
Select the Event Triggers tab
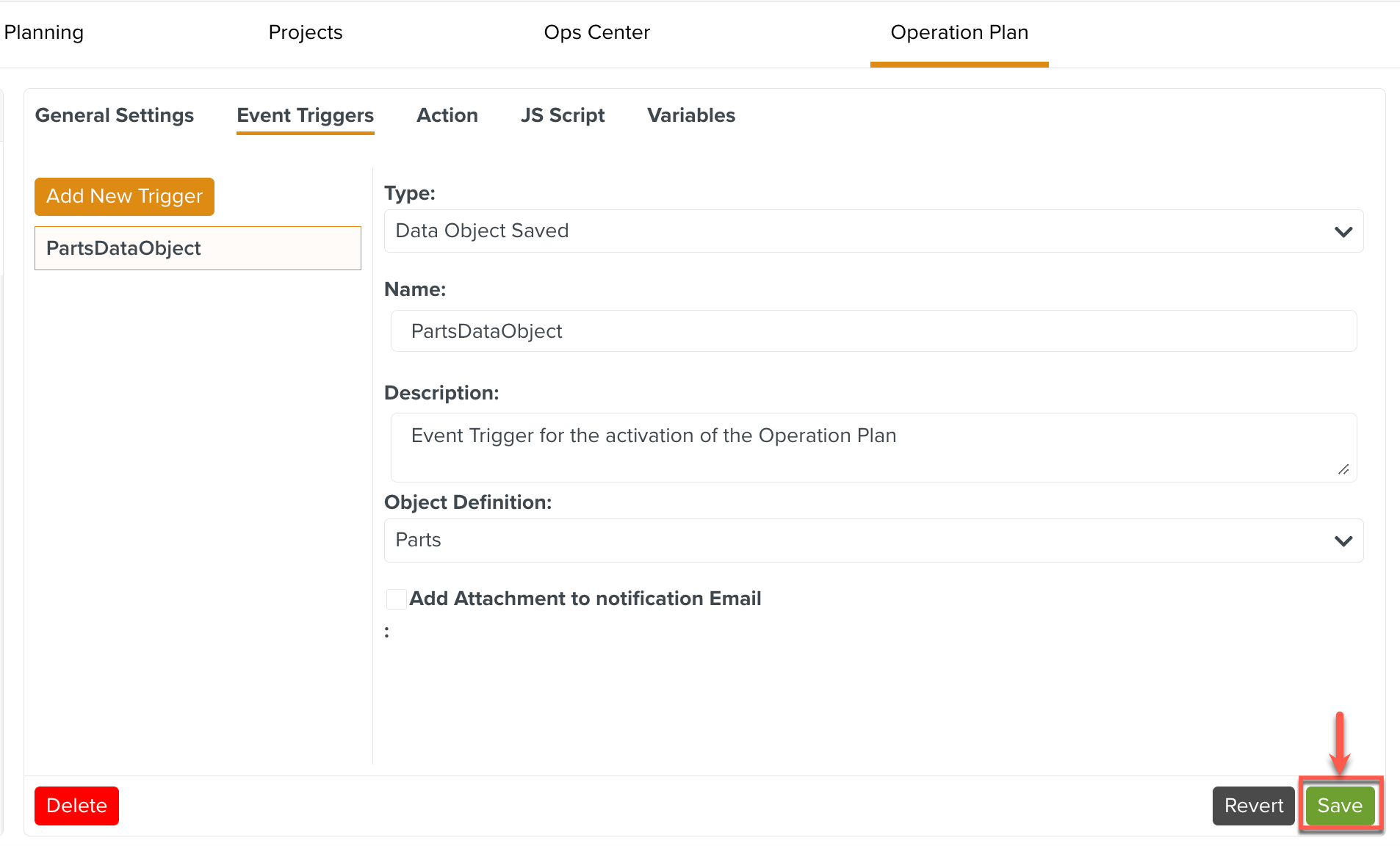click(305, 115)
